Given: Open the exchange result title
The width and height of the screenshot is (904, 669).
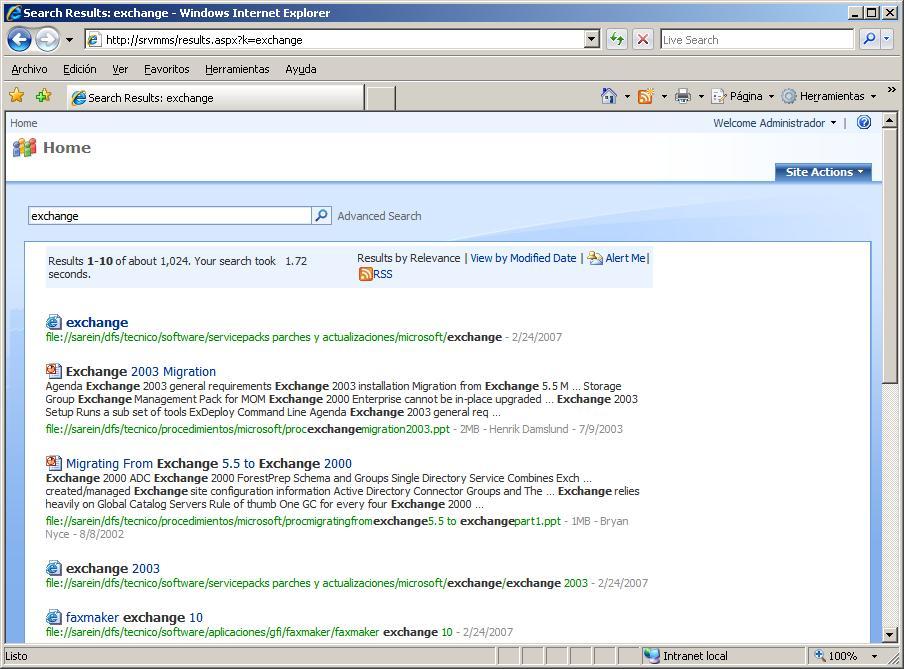Looking at the screenshot, I should coord(97,322).
